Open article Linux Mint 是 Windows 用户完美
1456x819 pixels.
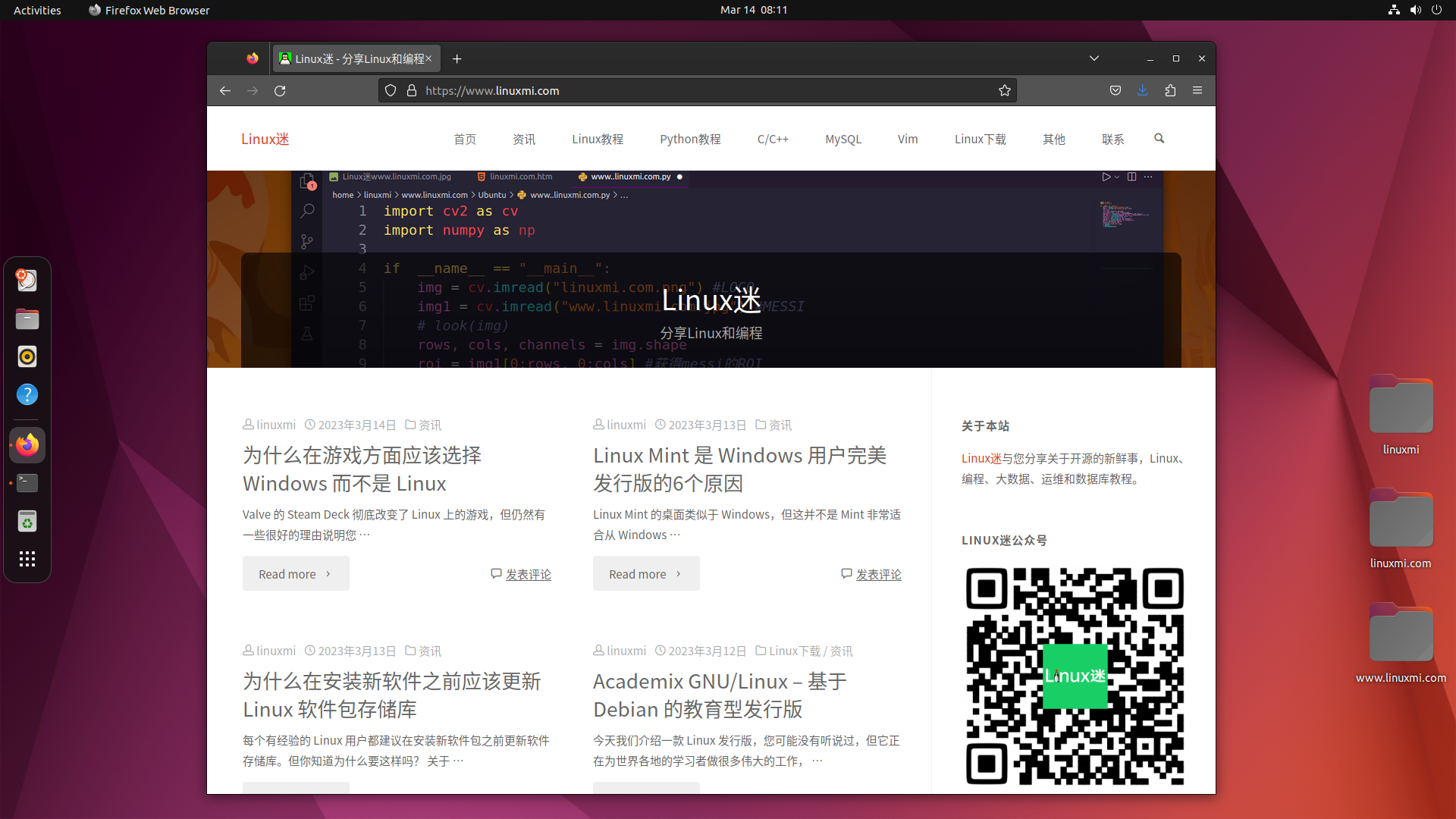coord(739,469)
